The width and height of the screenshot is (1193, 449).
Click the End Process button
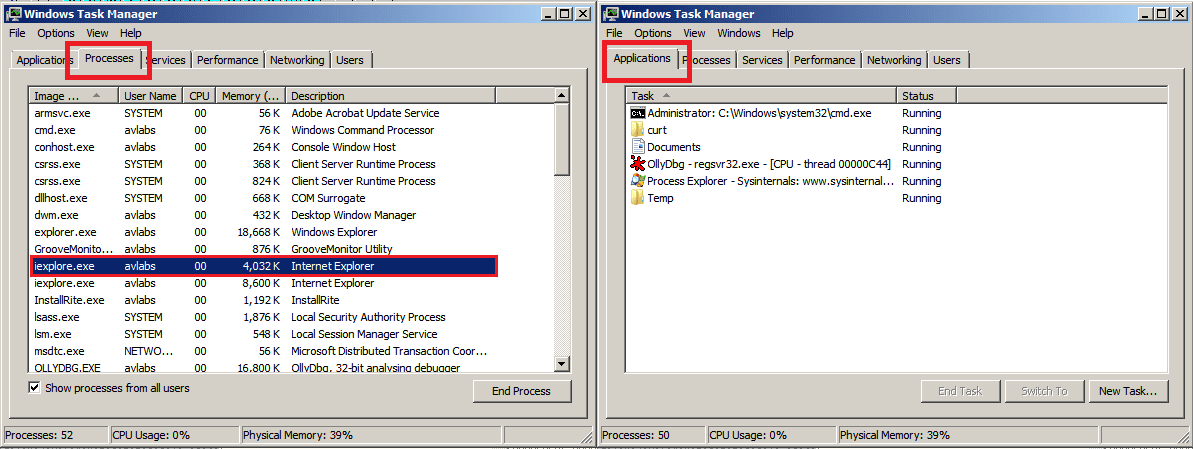[x=521, y=391]
